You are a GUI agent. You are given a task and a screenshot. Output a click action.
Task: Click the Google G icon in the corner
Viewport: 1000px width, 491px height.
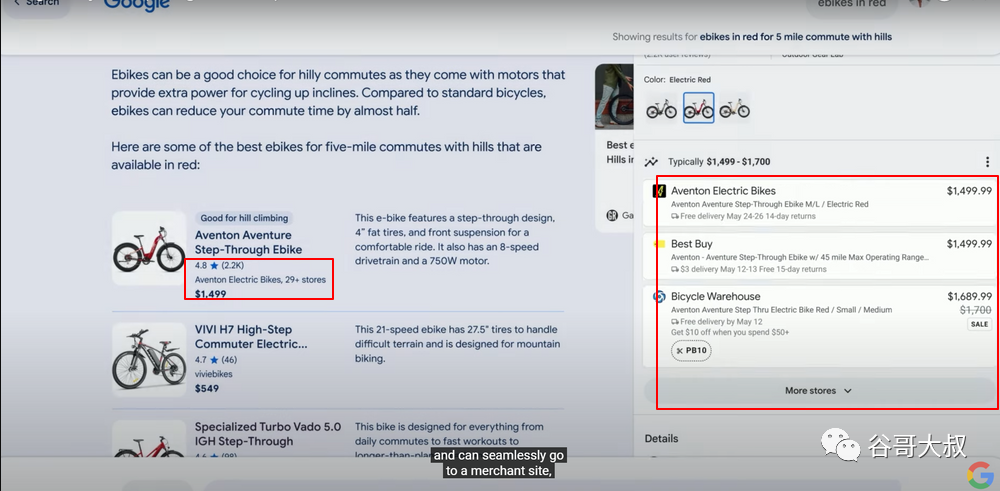tap(980, 474)
